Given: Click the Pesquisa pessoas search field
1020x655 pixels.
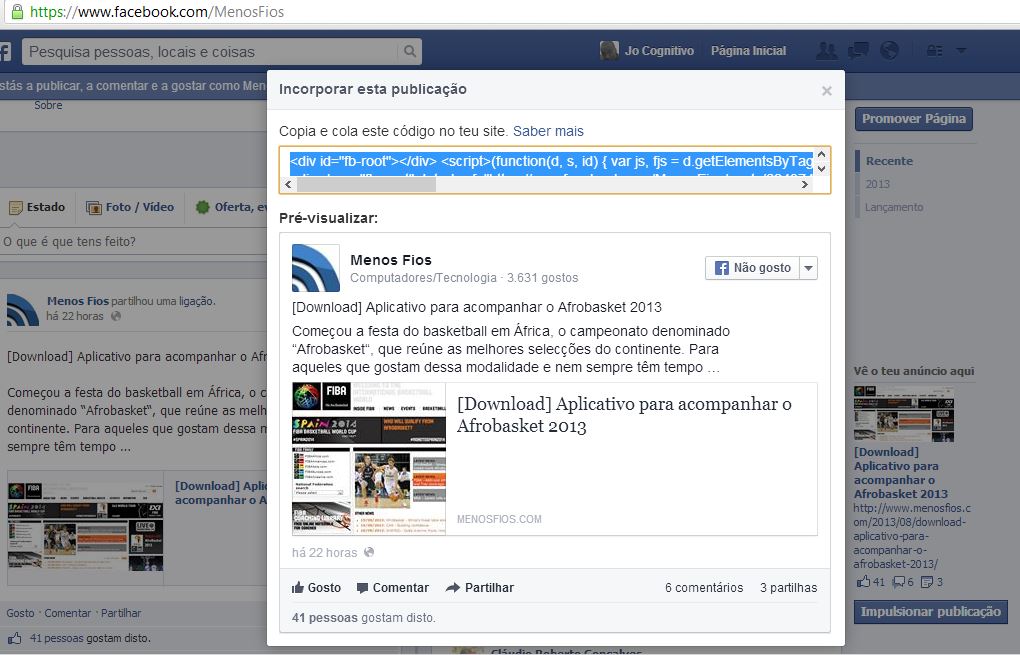Looking at the screenshot, I should (212, 51).
